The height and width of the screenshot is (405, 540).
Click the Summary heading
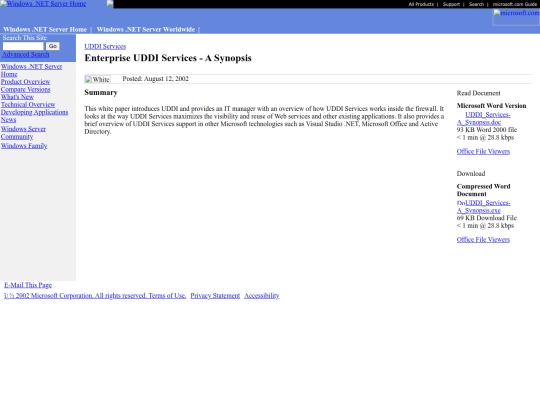(x=101, y=92)
